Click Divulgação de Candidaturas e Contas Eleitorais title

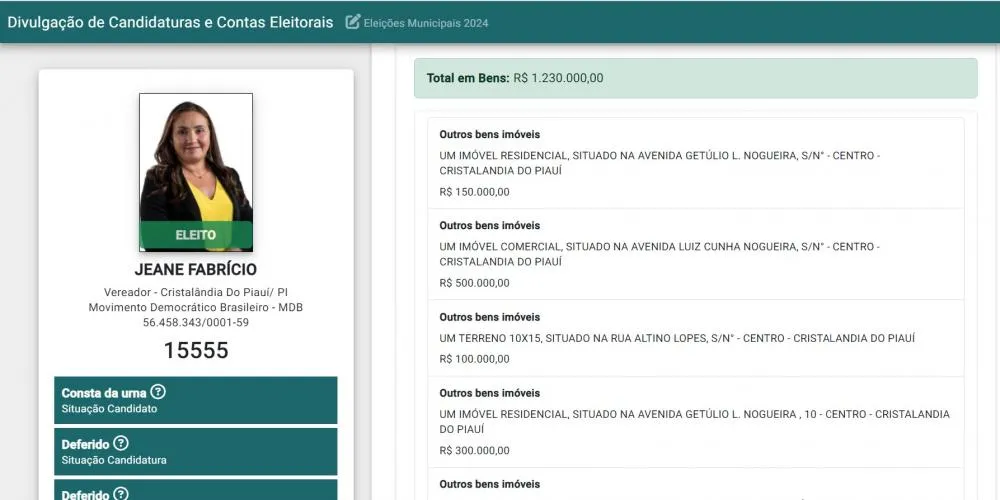[170, 22]
